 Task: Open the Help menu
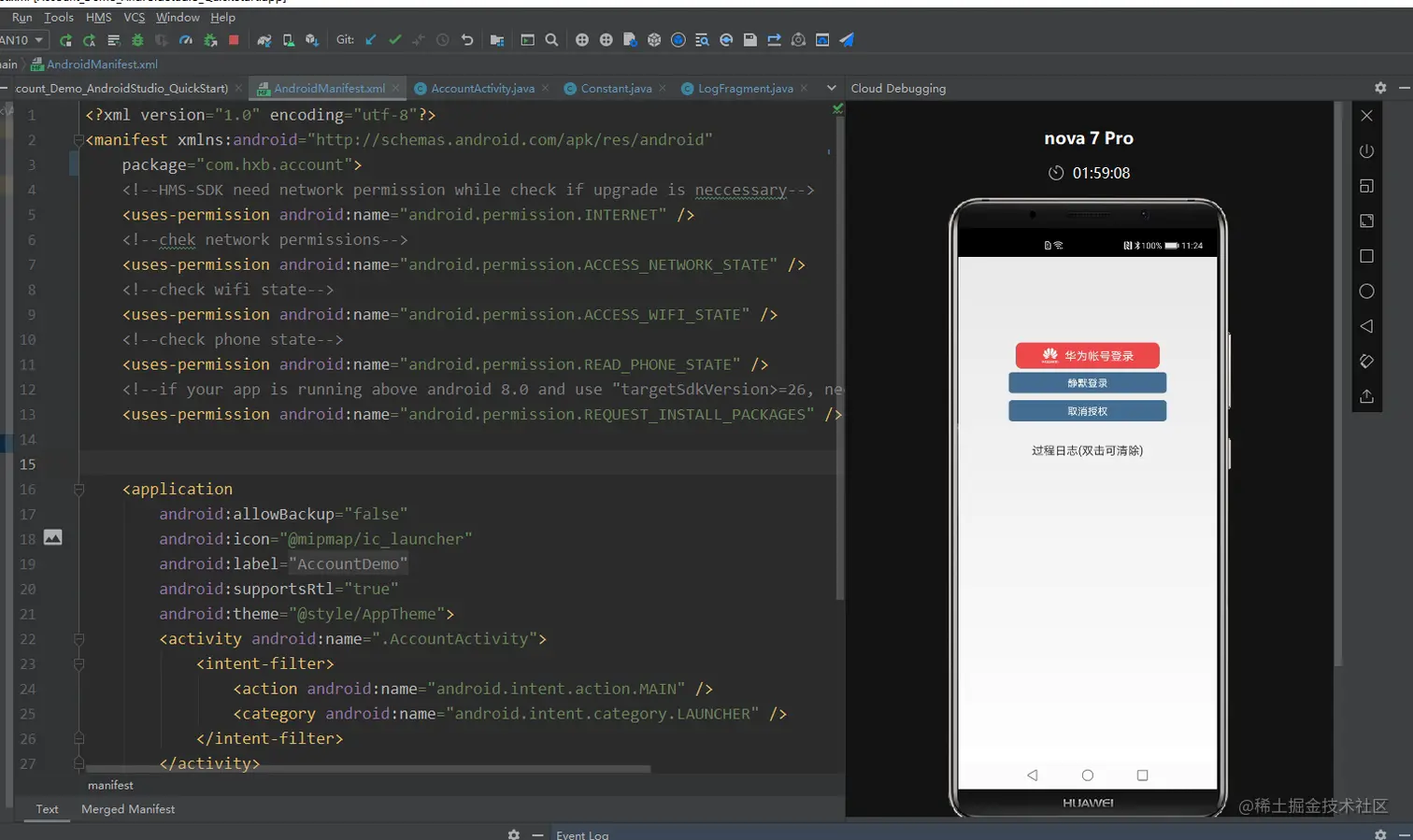(x=222, y=17)
